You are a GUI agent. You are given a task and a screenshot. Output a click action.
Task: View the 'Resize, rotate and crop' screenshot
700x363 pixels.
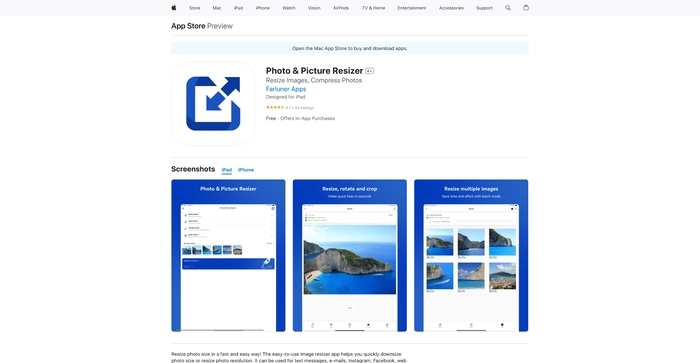click(x=350, y=255)
